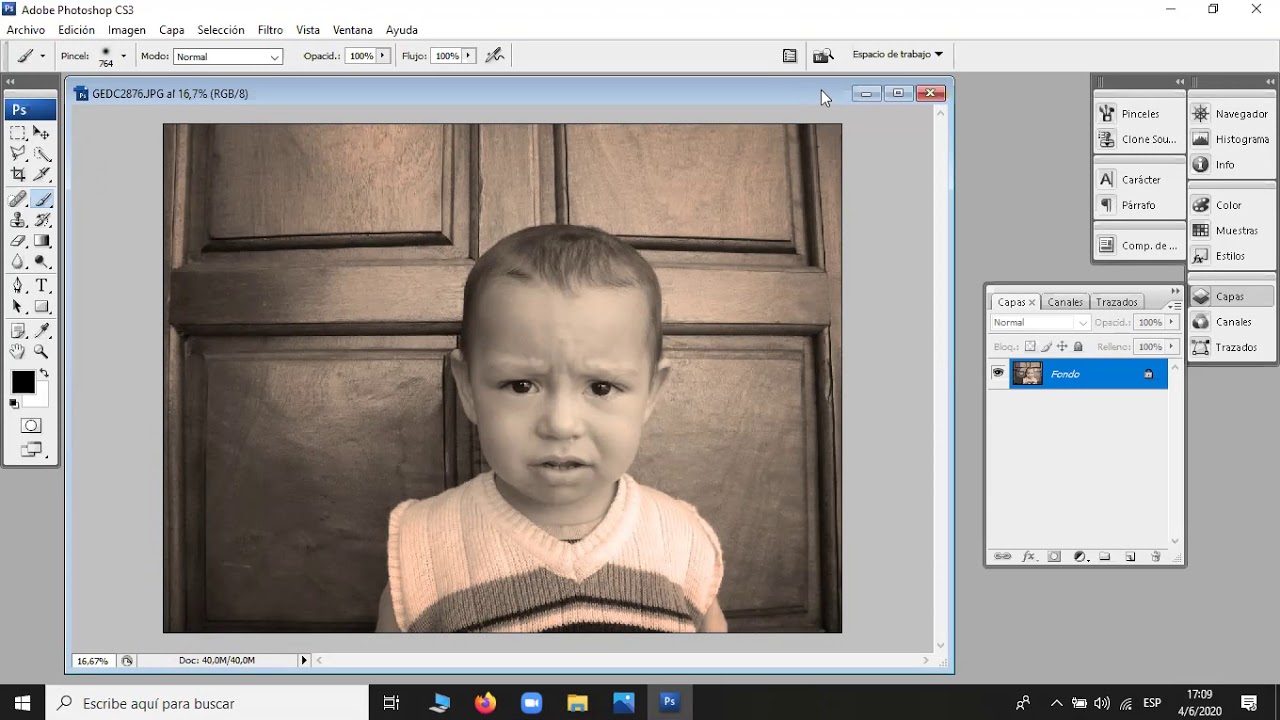Switch to the Canales tab
1280x720 pixels.
pos(1065,302)
